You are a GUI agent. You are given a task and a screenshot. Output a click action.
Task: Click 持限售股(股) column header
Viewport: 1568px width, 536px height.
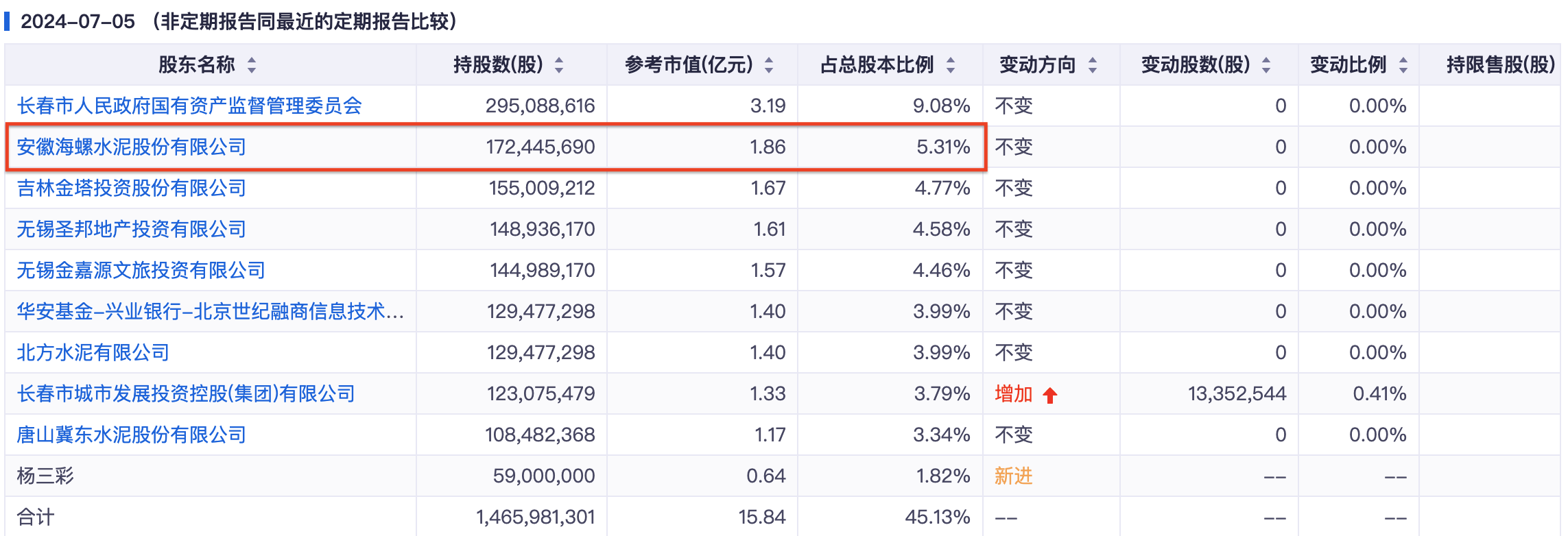click(1500, 65)
